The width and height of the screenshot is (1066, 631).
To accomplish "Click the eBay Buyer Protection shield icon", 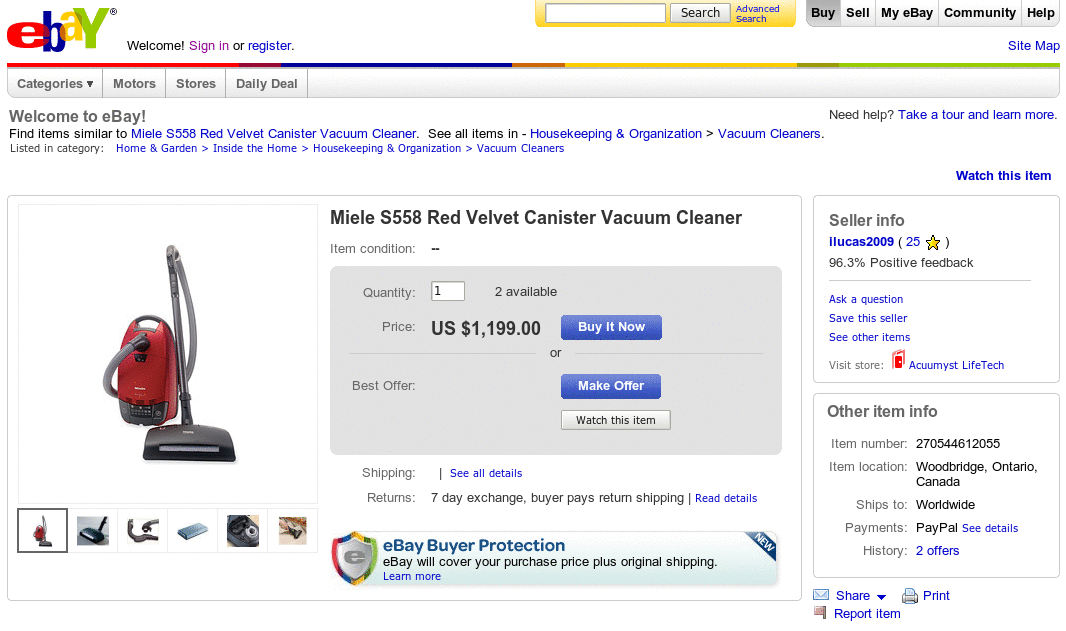I will (354, 558).
